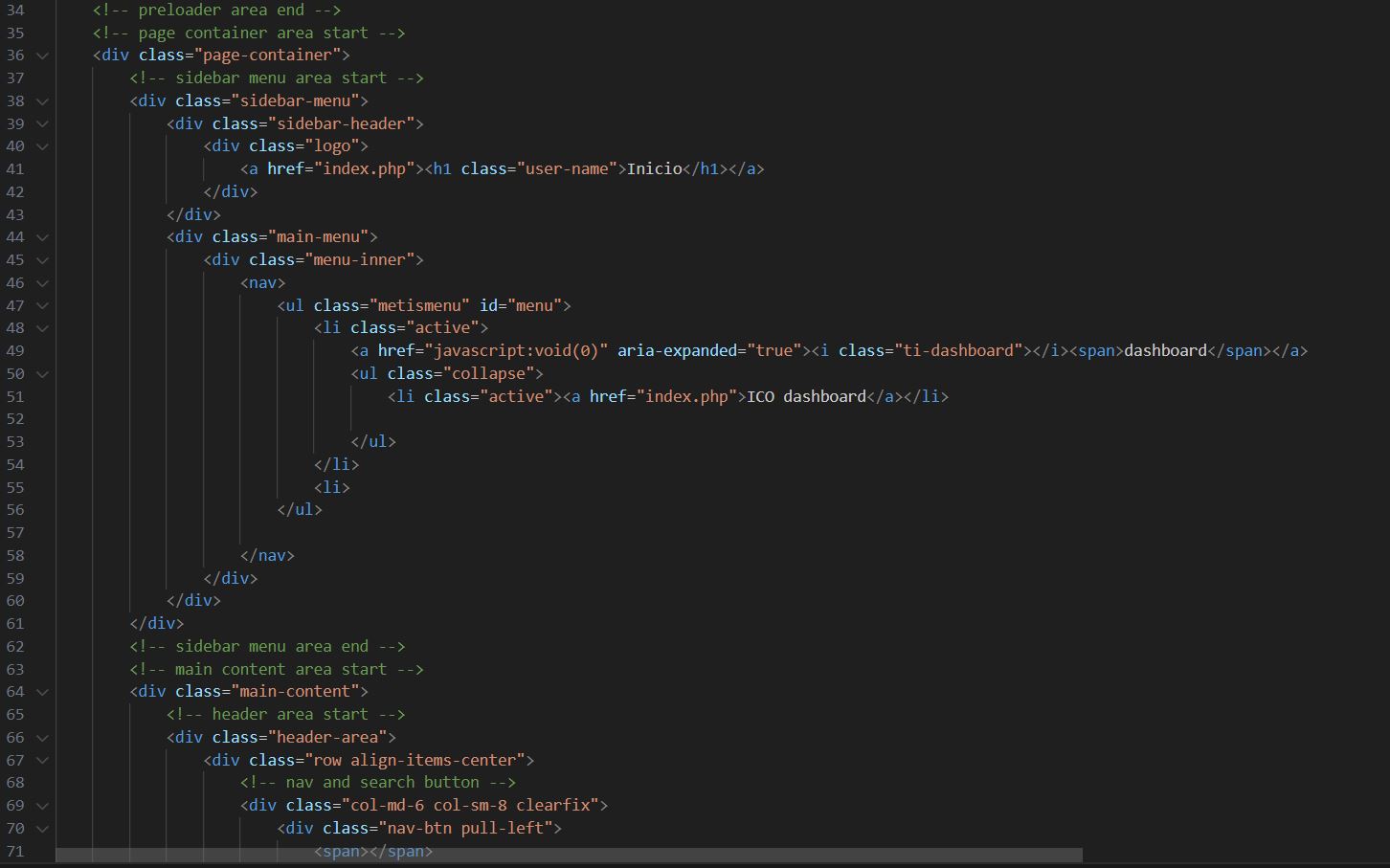Collapse fold arrow on line 48
1390x868 pixels.
42,328
